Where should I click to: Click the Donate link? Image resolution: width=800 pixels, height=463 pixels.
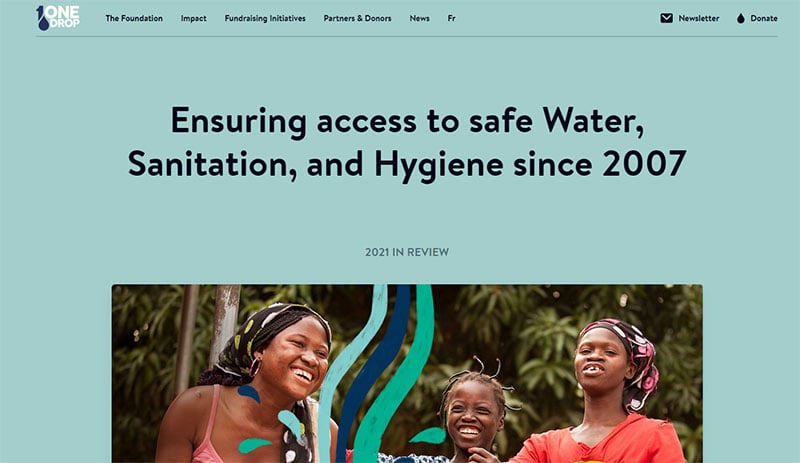(x=764, y=18)
